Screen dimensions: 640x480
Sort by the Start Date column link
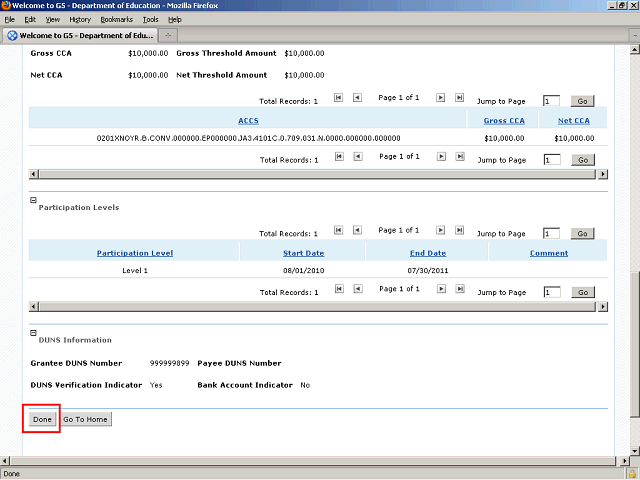click(303, 253)
